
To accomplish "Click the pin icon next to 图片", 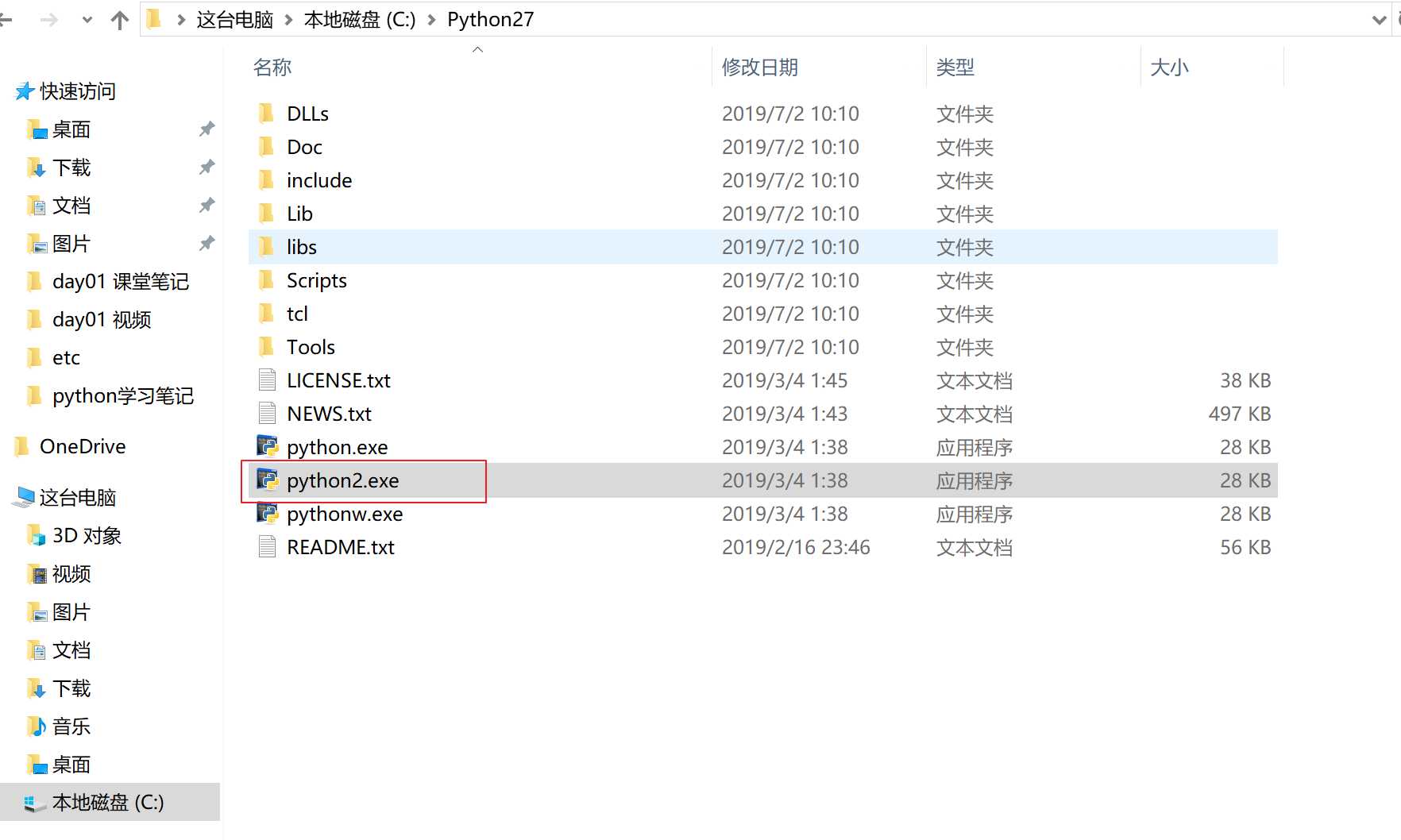I will click(207, 243).
